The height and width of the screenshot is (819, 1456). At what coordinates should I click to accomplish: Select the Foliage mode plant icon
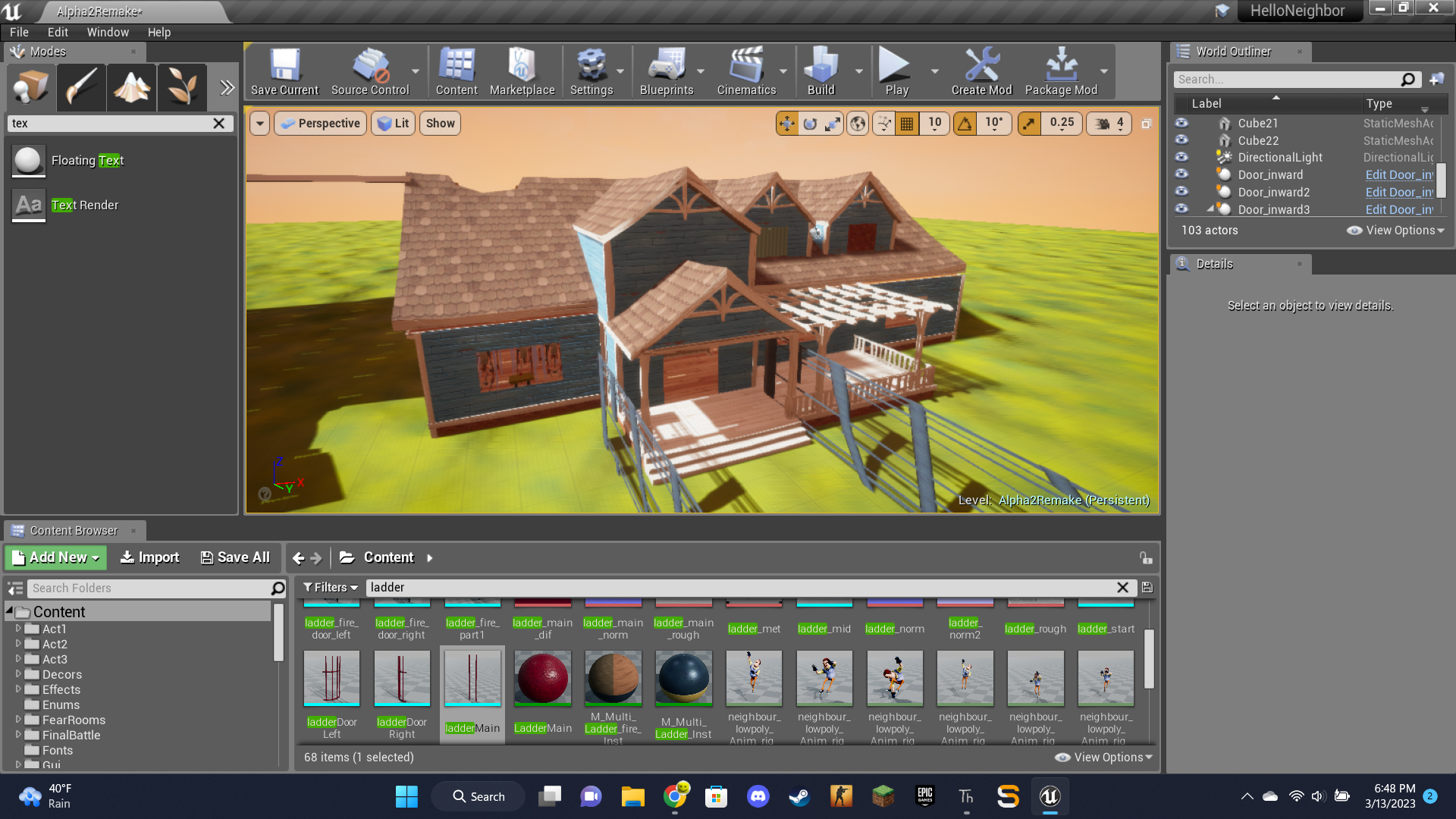[182, 87]
